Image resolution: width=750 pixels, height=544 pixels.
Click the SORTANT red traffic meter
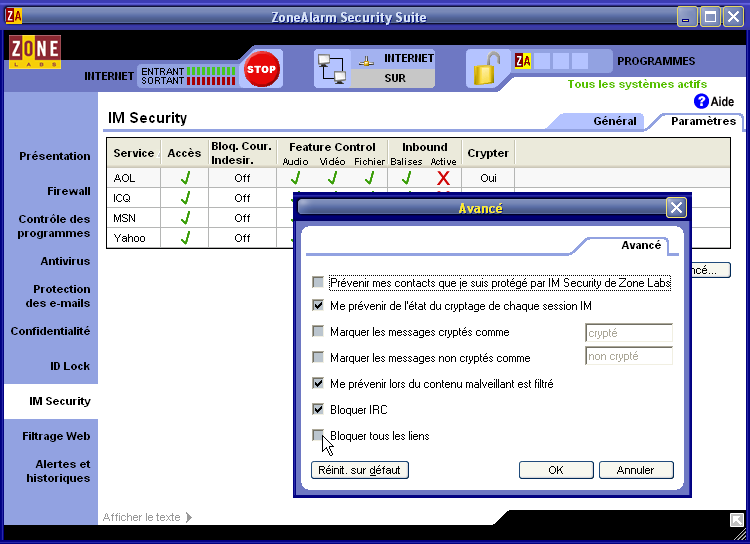coord(211,81)
